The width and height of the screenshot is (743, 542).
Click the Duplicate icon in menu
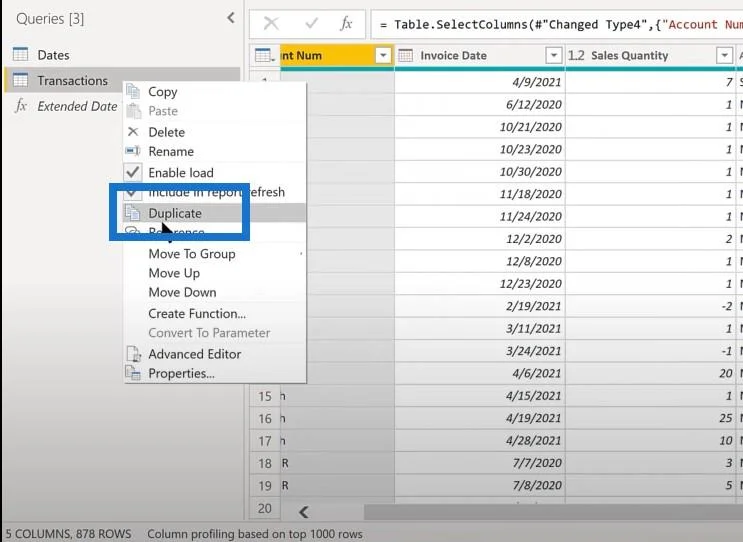click(133, 213)
